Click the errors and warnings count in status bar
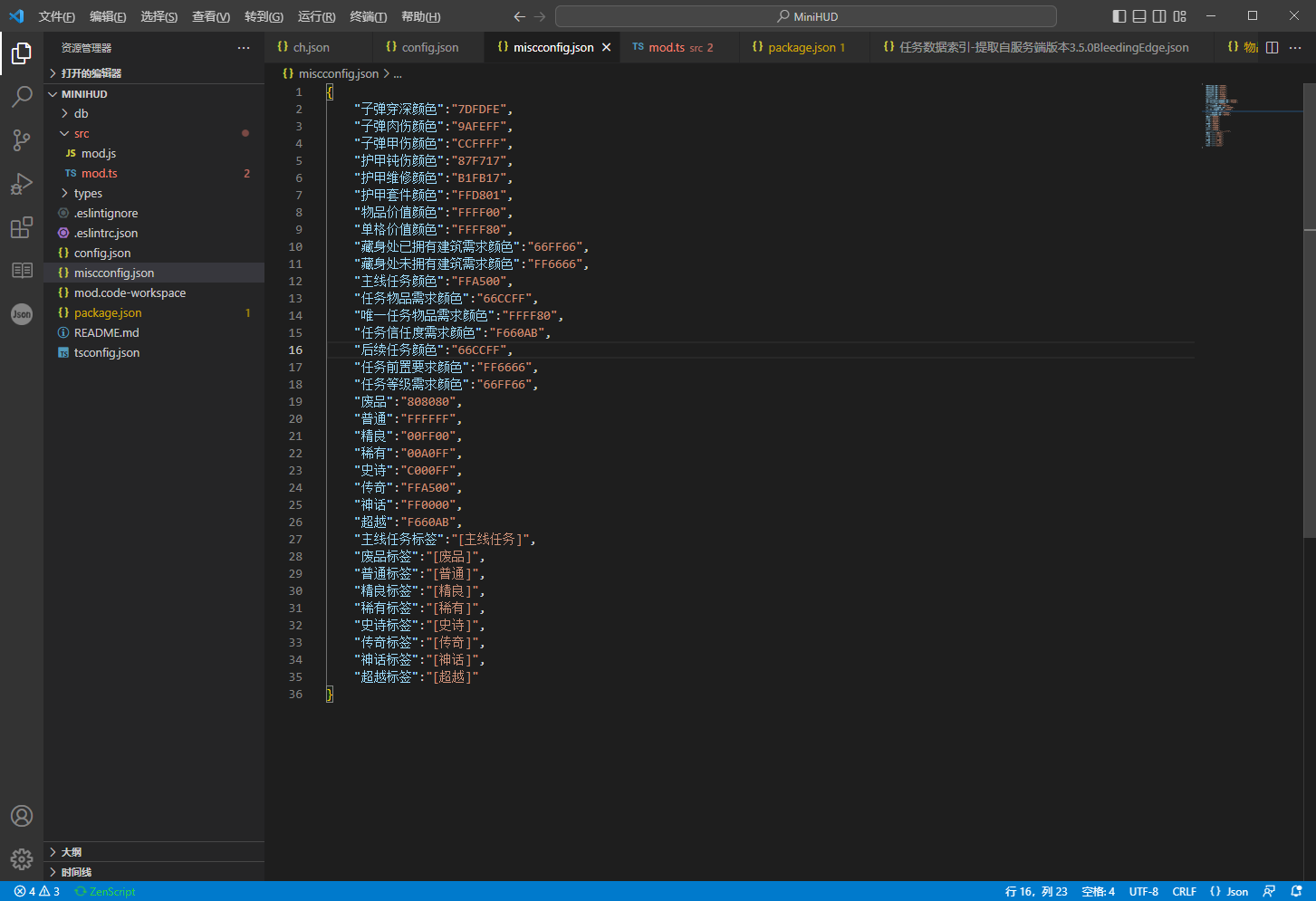The image size is (1316, 901). click(x=37, y=891)
